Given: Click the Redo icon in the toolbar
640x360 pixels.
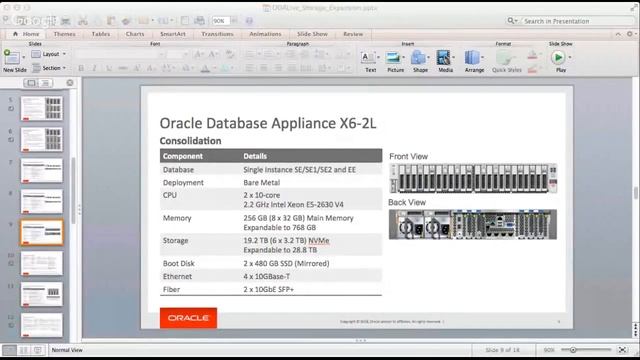Looking at the screenshot, I should (x=163, y=20).
